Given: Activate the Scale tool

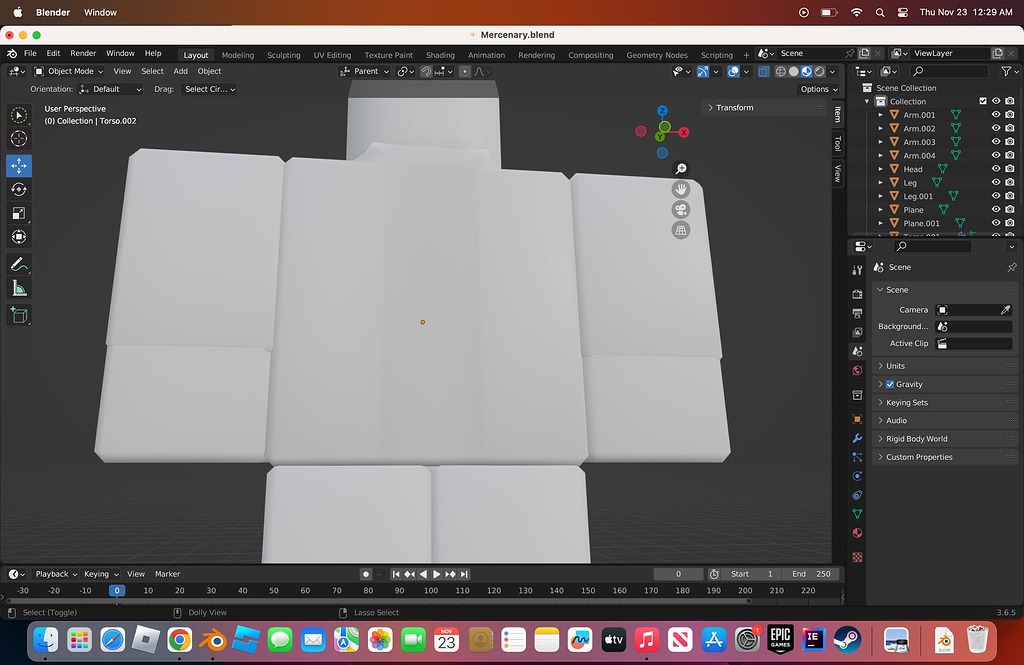Looking at the screenshot, I should pos(18,213).
